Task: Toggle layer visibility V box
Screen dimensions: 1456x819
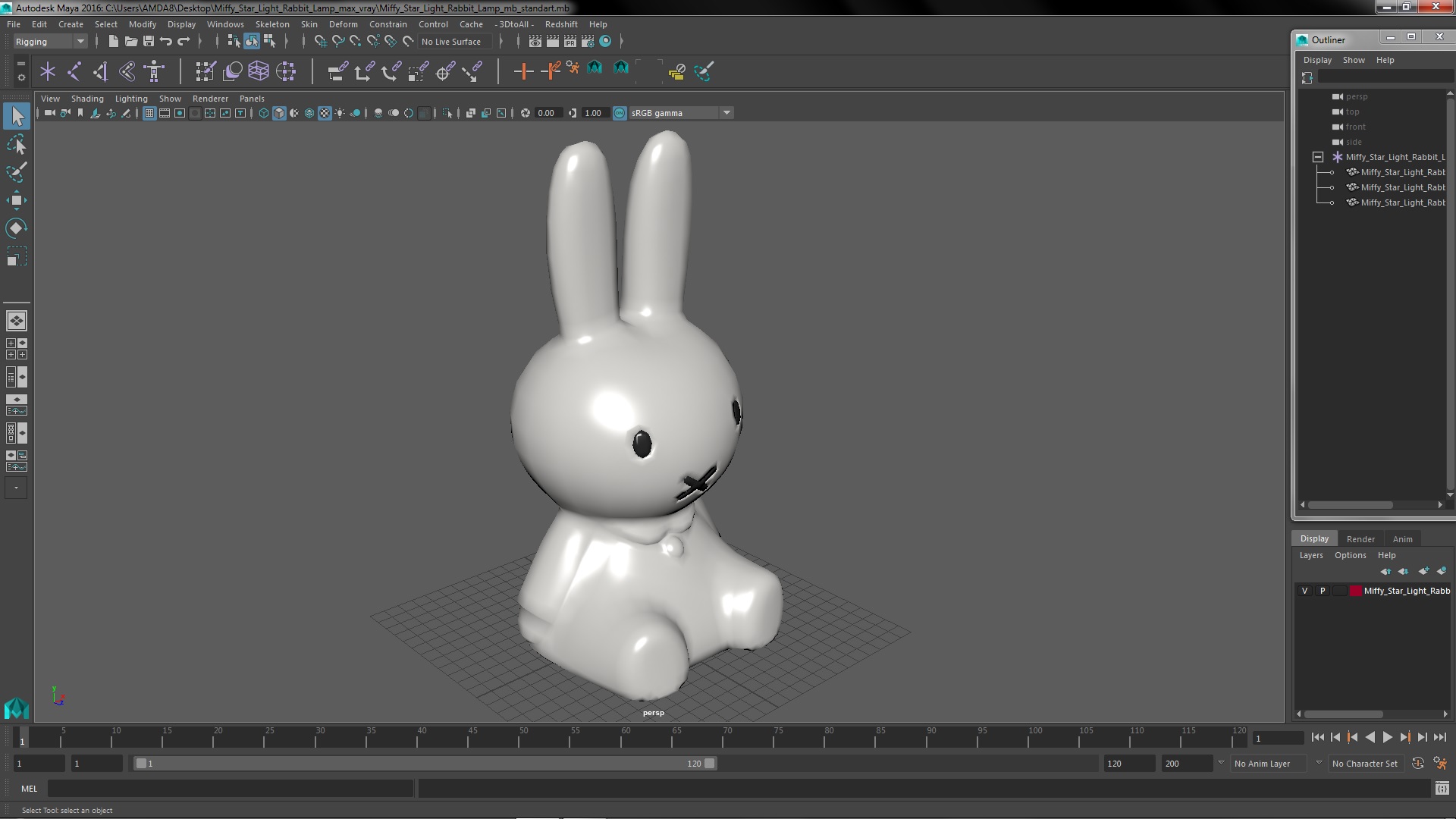Action: click(x=1304, y=591)
